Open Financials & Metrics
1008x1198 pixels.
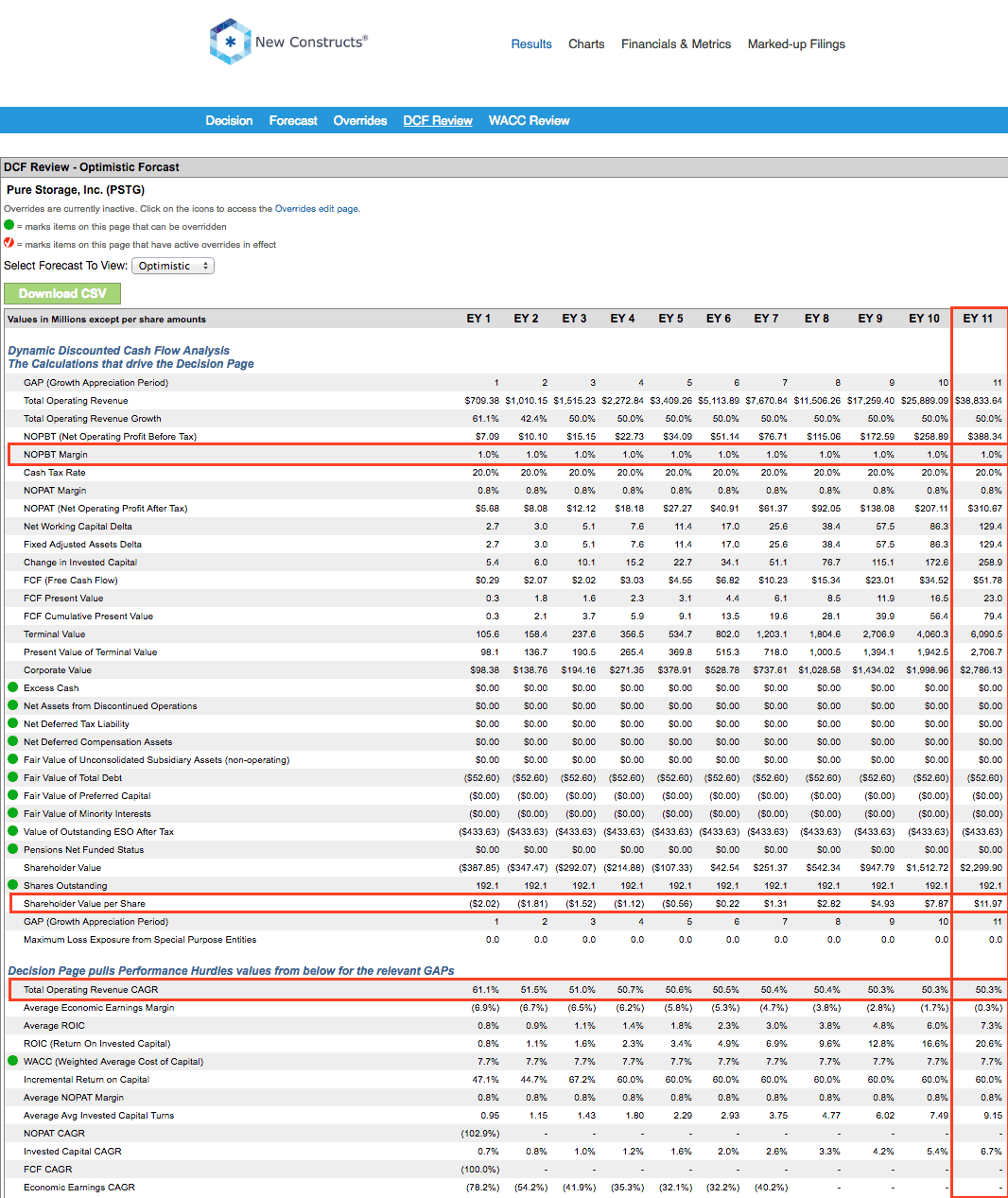point(676,43)
